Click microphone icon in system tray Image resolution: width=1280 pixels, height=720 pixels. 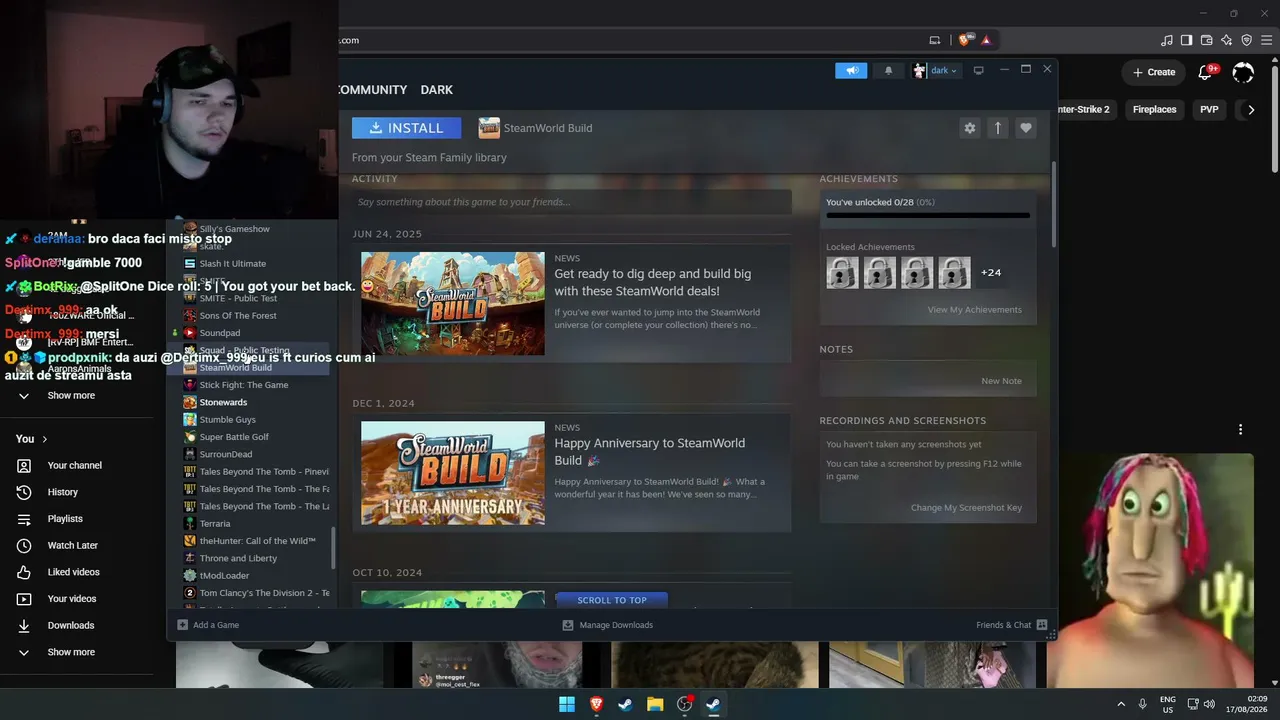pyautogui.click(x=1142, y=704)
